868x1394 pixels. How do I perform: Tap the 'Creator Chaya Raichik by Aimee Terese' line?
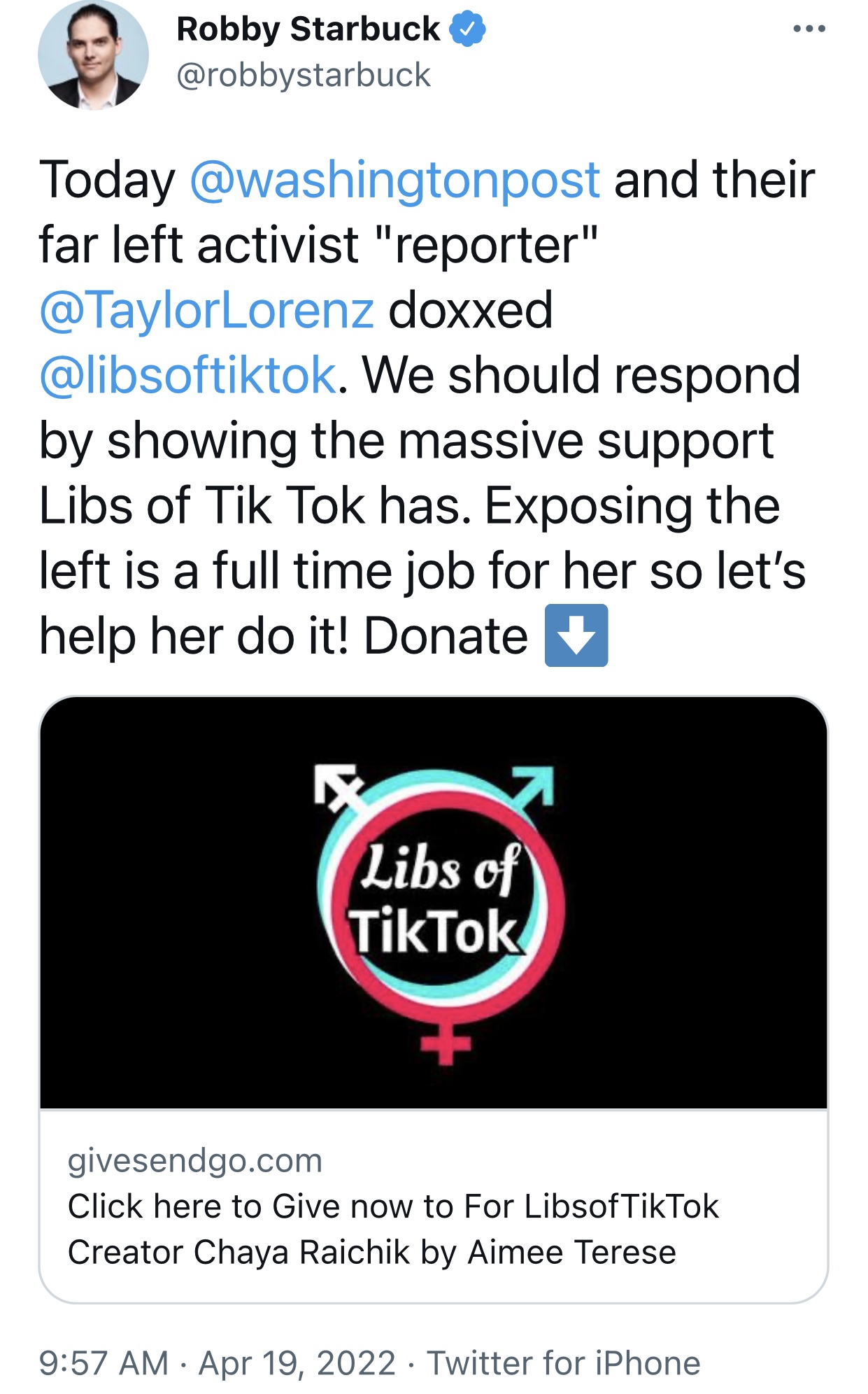click(372, 1252)
